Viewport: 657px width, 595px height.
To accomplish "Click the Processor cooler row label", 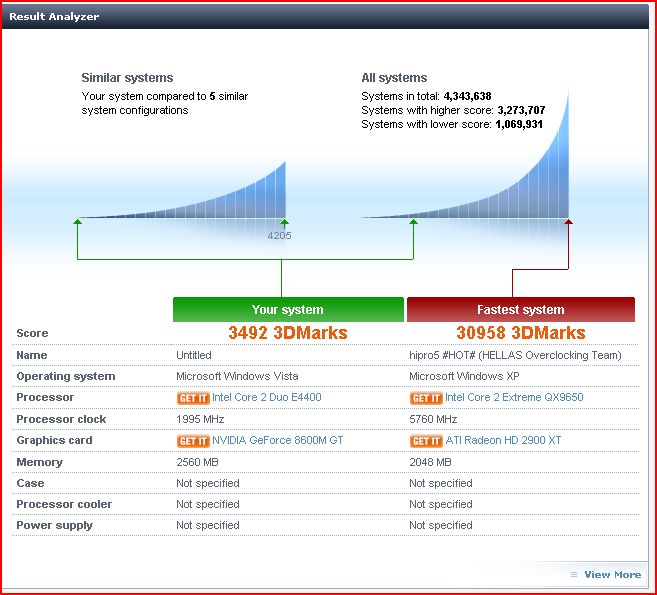I will tap(64, 504).
